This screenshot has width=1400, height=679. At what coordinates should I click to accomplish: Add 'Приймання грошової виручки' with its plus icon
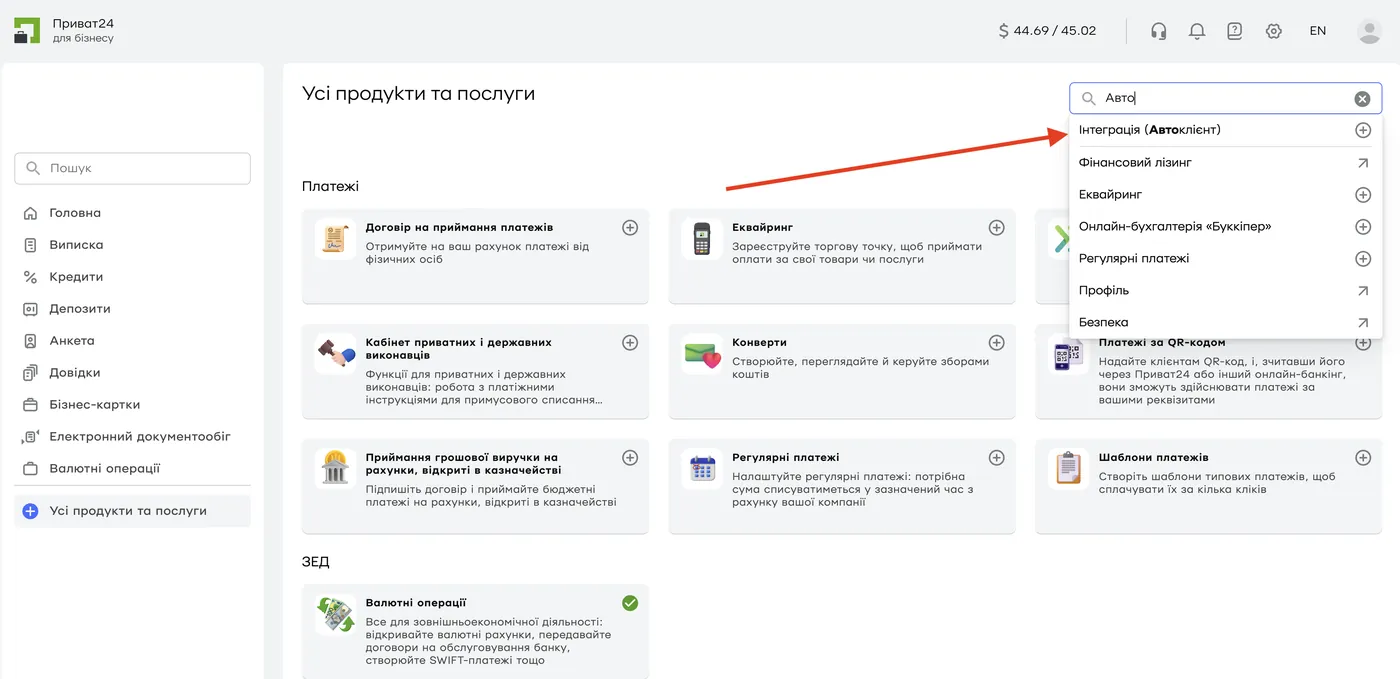click(630, 458)
